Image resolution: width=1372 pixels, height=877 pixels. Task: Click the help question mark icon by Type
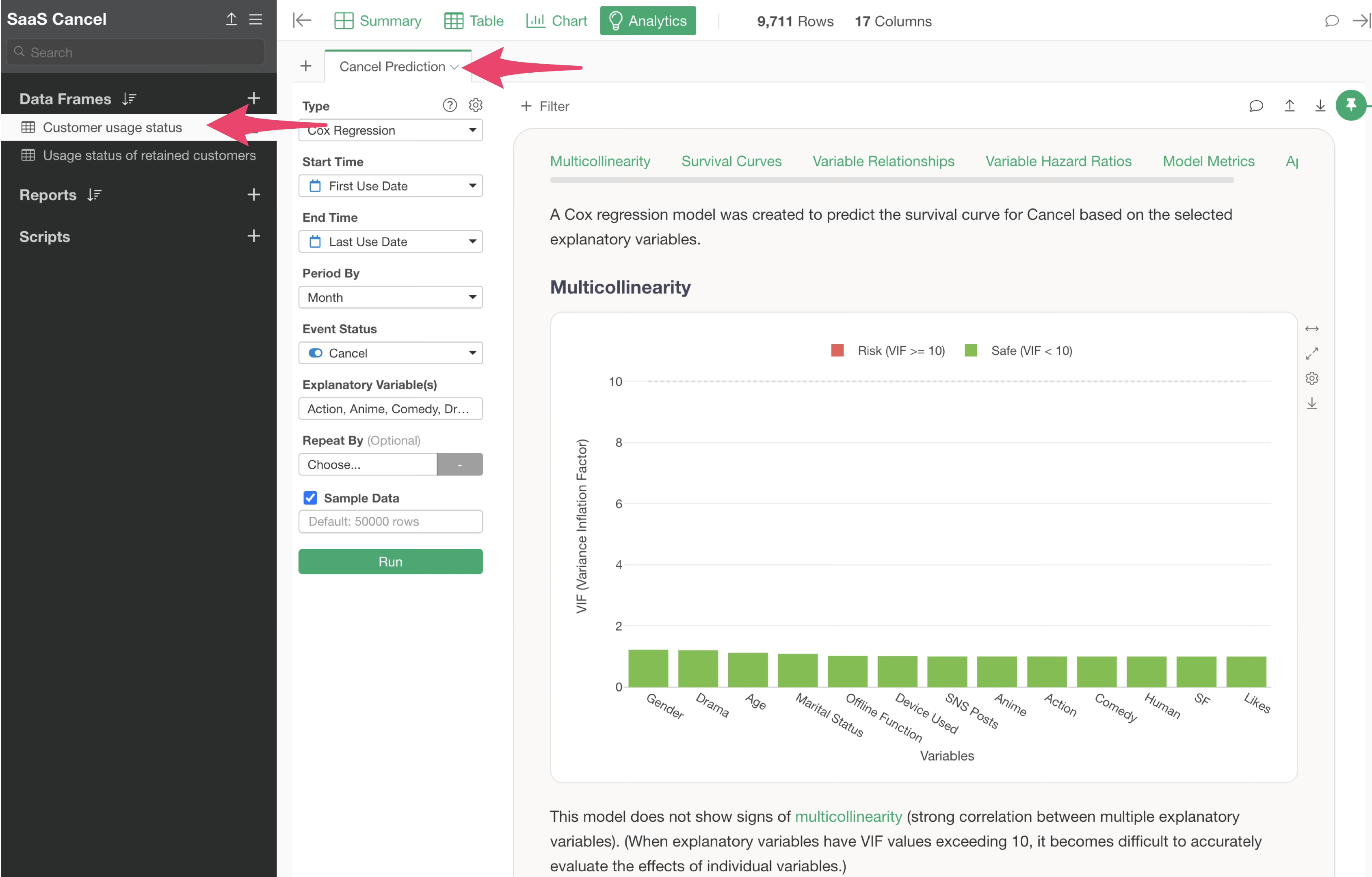pyautogui.click(x=450, y=105)
